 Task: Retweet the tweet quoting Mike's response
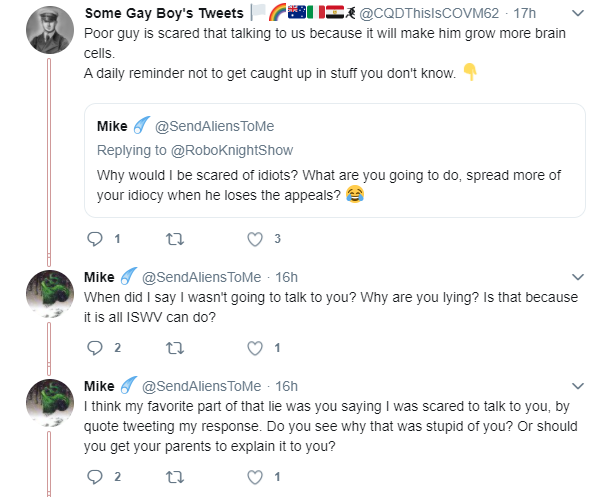(175, 239)
